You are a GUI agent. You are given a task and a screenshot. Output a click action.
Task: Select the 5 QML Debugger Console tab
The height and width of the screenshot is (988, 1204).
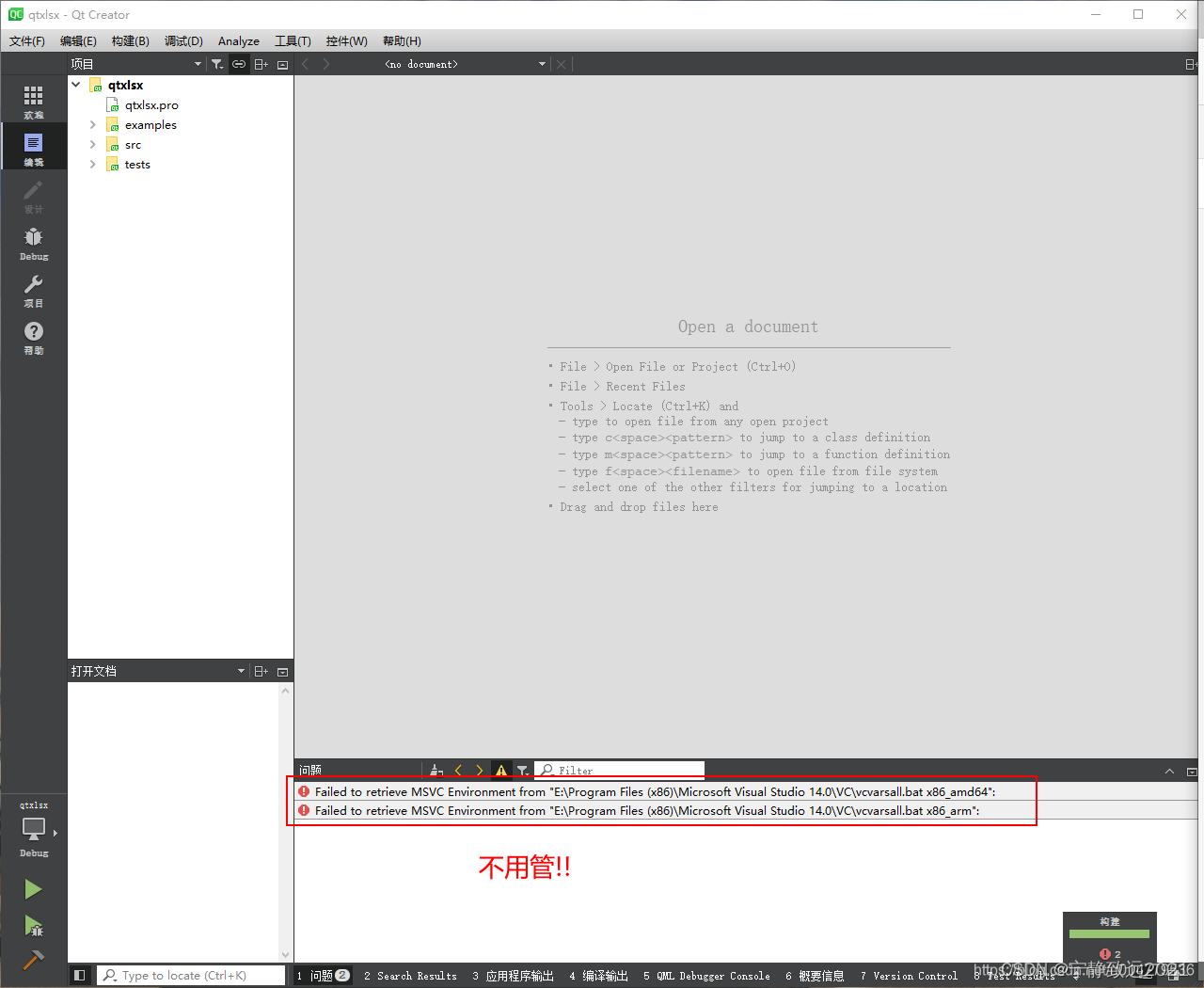click(706, 976)
